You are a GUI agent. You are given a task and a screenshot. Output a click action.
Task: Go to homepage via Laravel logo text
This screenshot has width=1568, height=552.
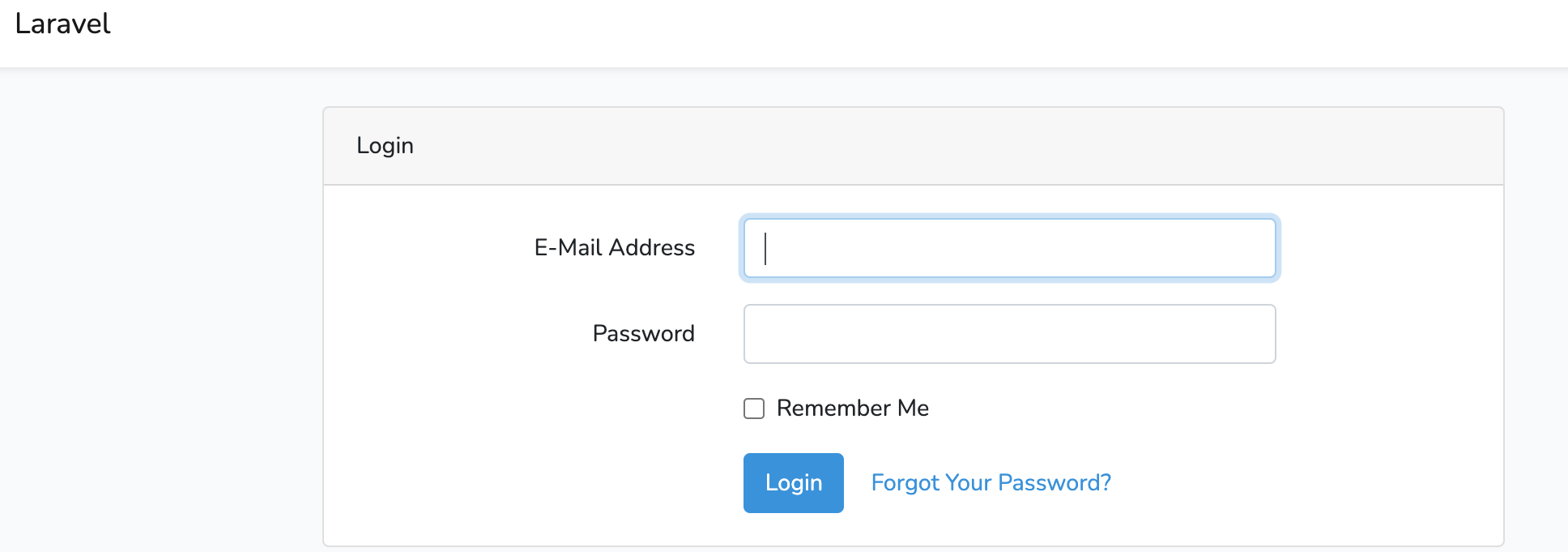pyautogui.click(x=62, y=24)
